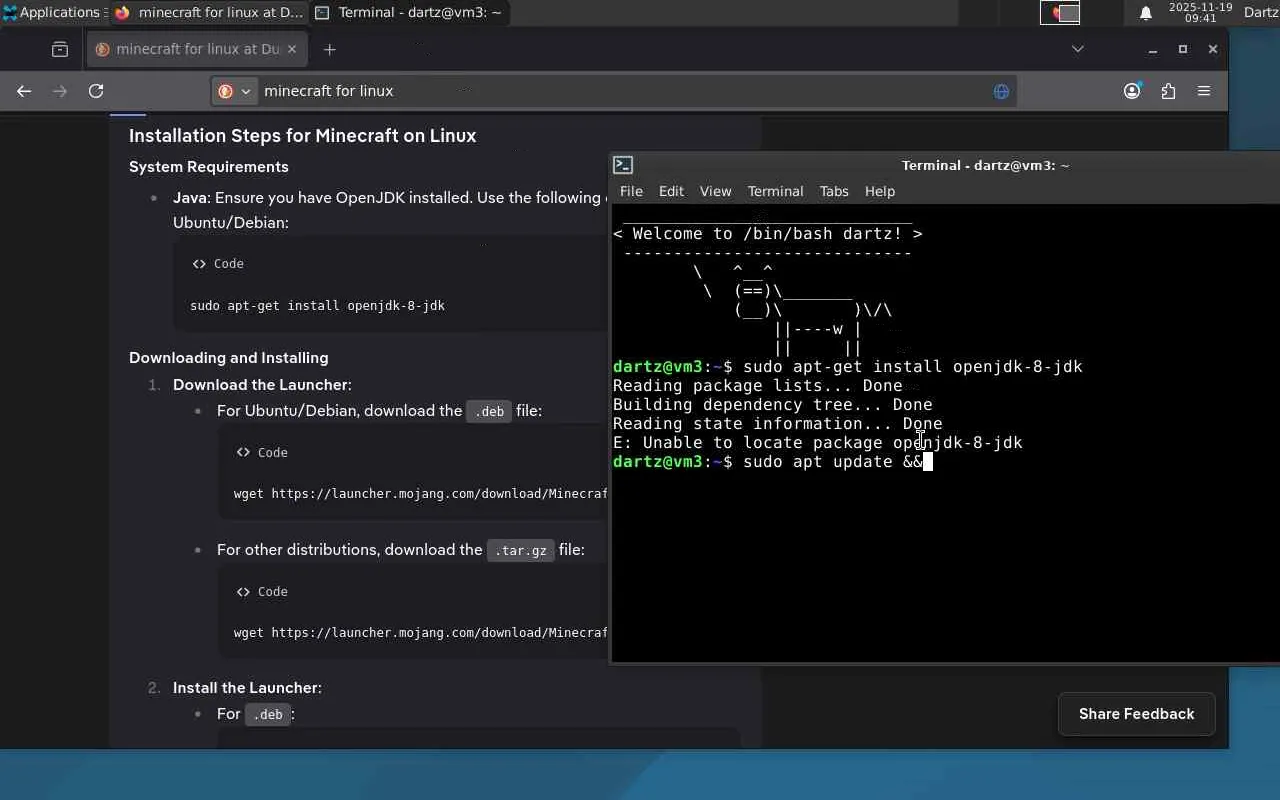Click the 'System Requirements' subheading
Image resolution: width=1280 pixels, height=800 pixels.
208,167
